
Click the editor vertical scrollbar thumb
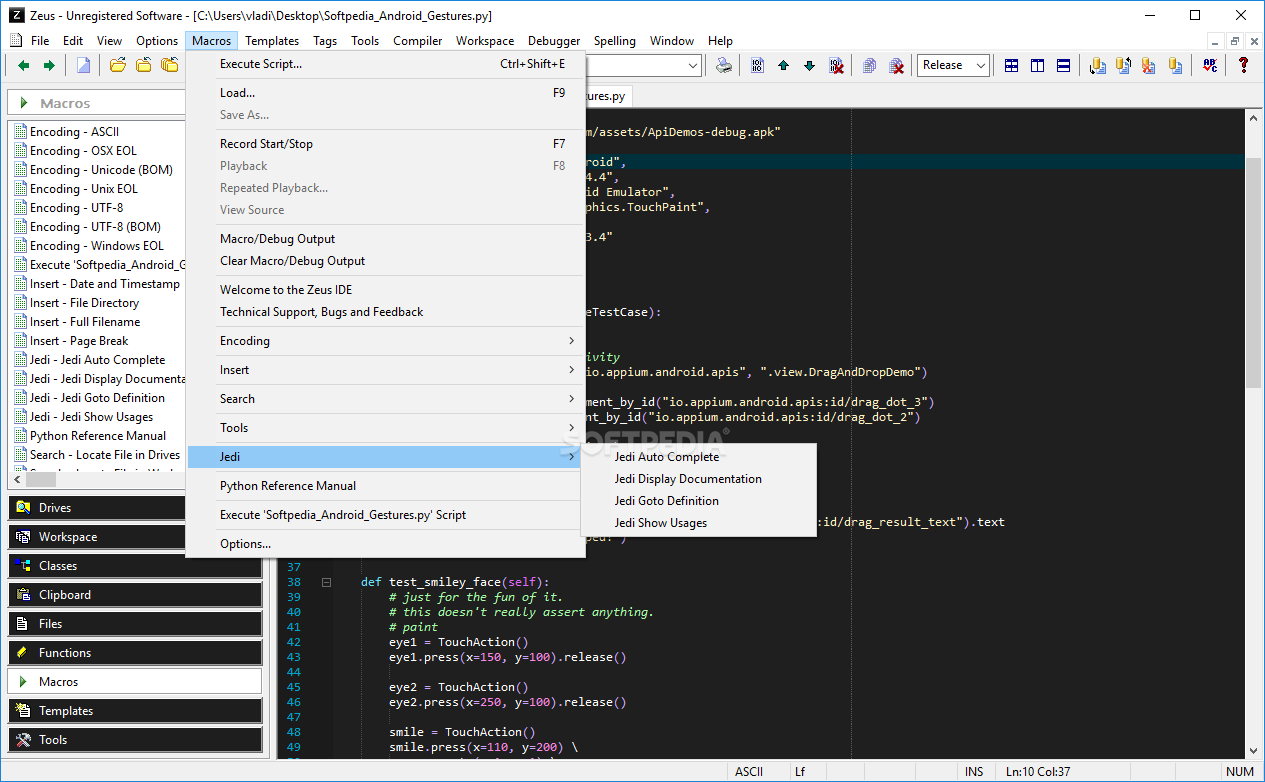pos(1254,272)
